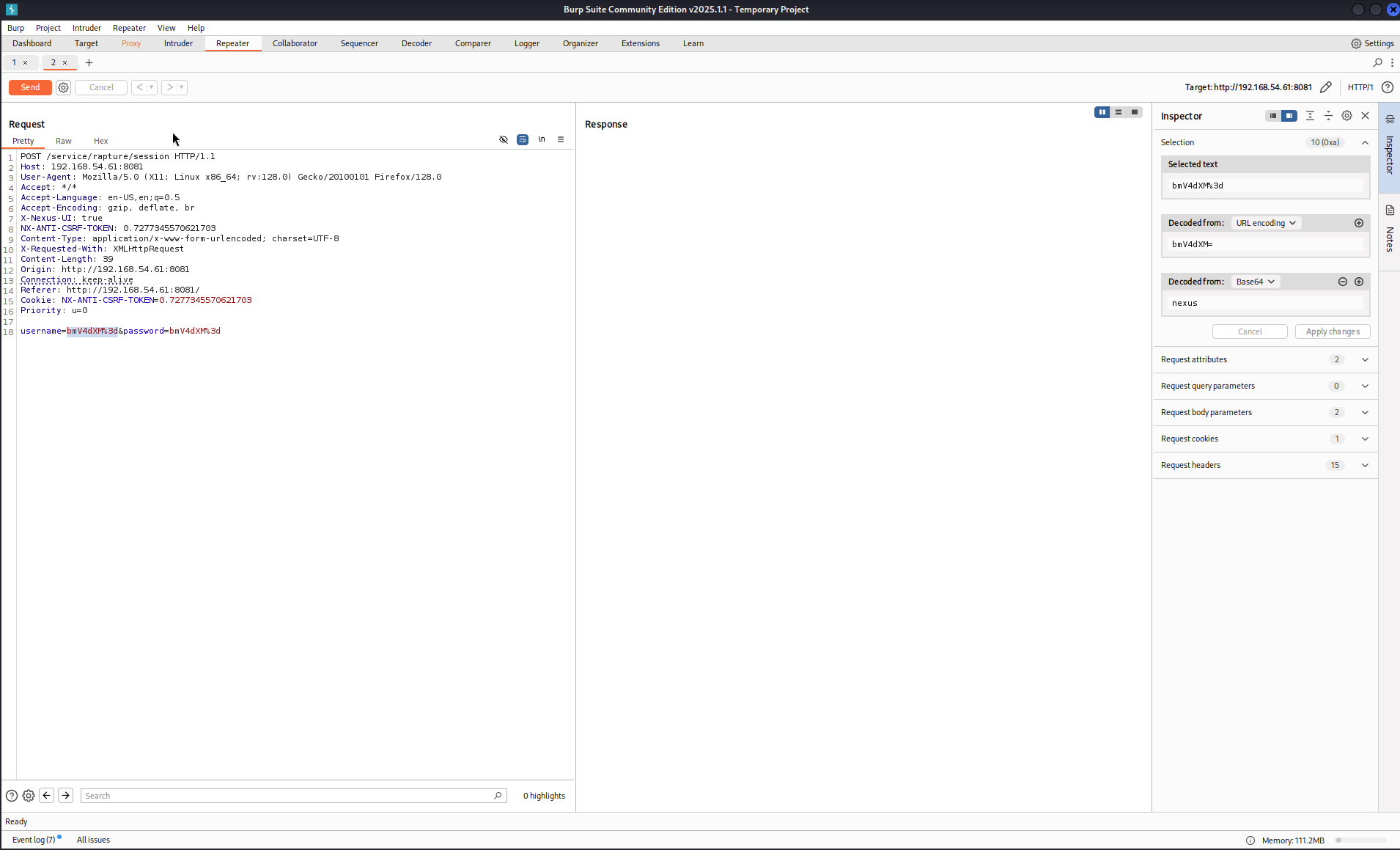This screenshot has height=850, width=1400.
Task: Go to next request in history
Action: [x=169, y=87]
